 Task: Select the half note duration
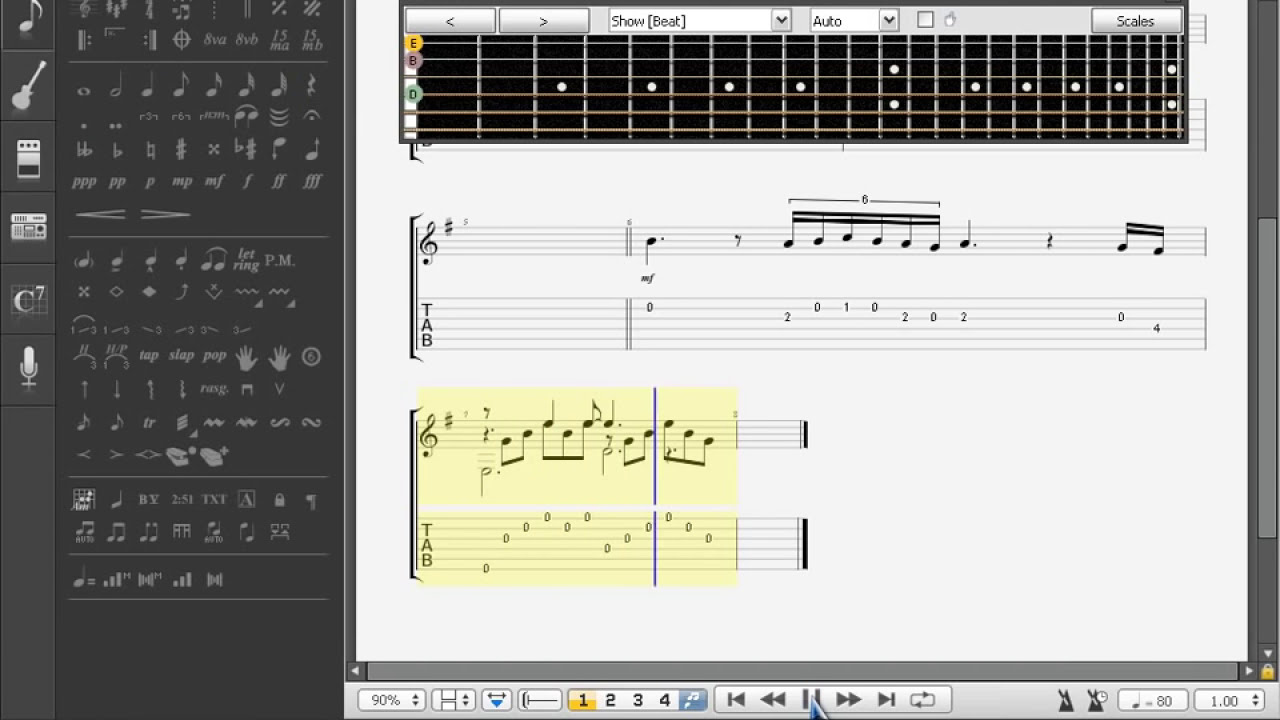[116, 87]
